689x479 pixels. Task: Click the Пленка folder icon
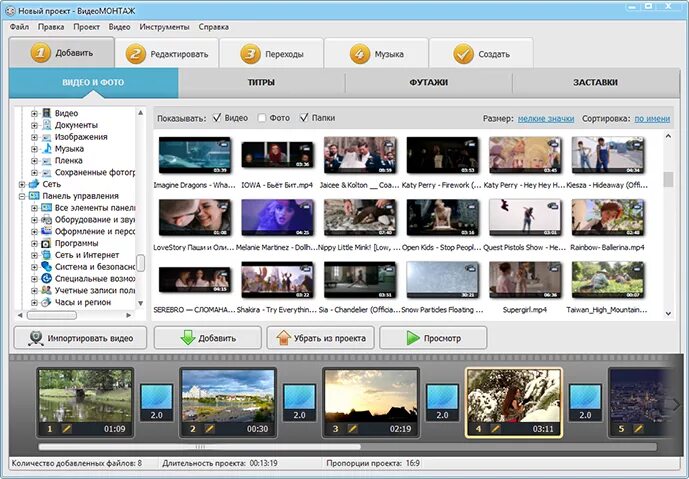click(x=46, y=160)
